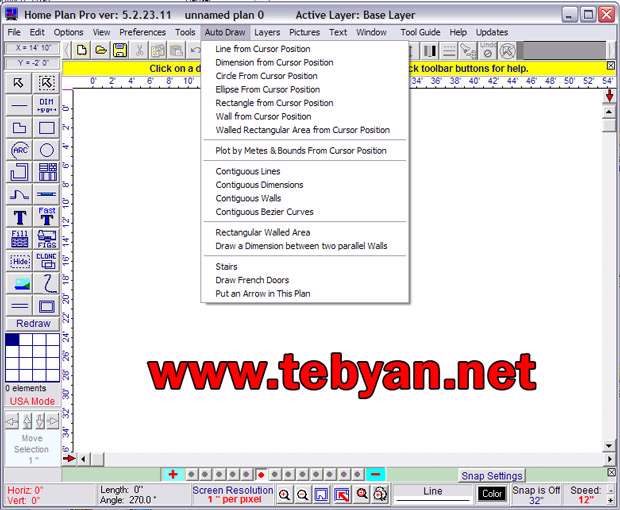Open the Updates menu

tap(491, 32)
